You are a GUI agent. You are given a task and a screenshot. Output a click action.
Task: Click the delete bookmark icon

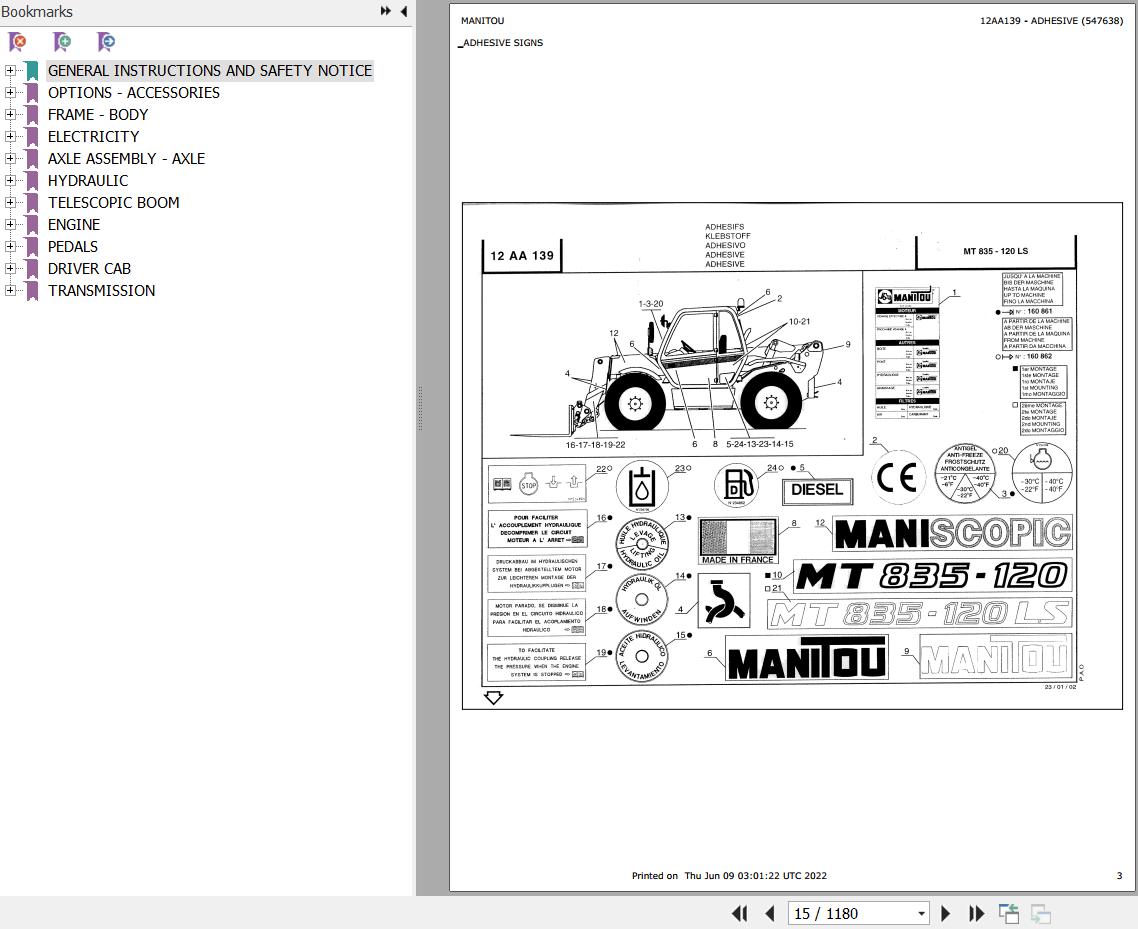(x=17, y=42)
